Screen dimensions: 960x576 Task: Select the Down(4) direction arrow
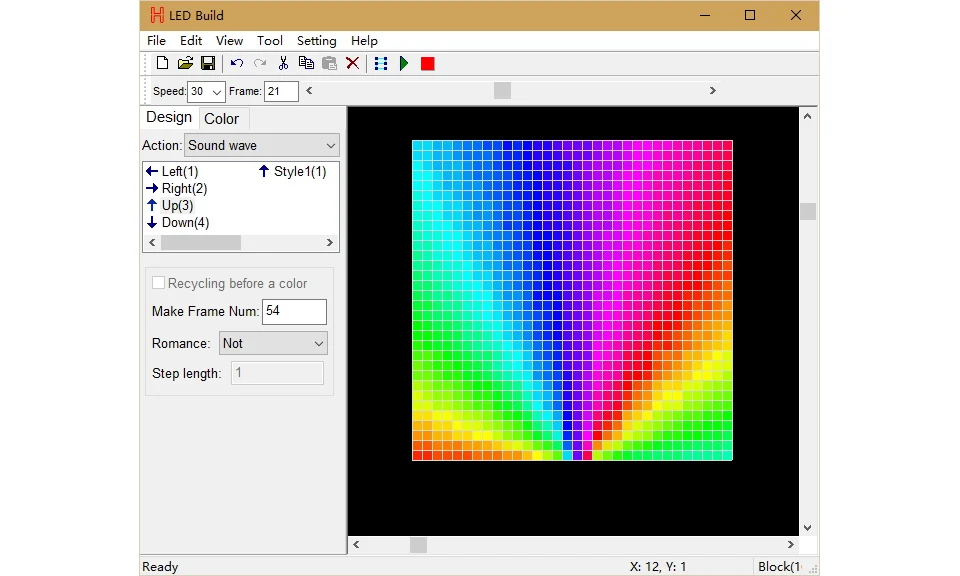[178, 223]
